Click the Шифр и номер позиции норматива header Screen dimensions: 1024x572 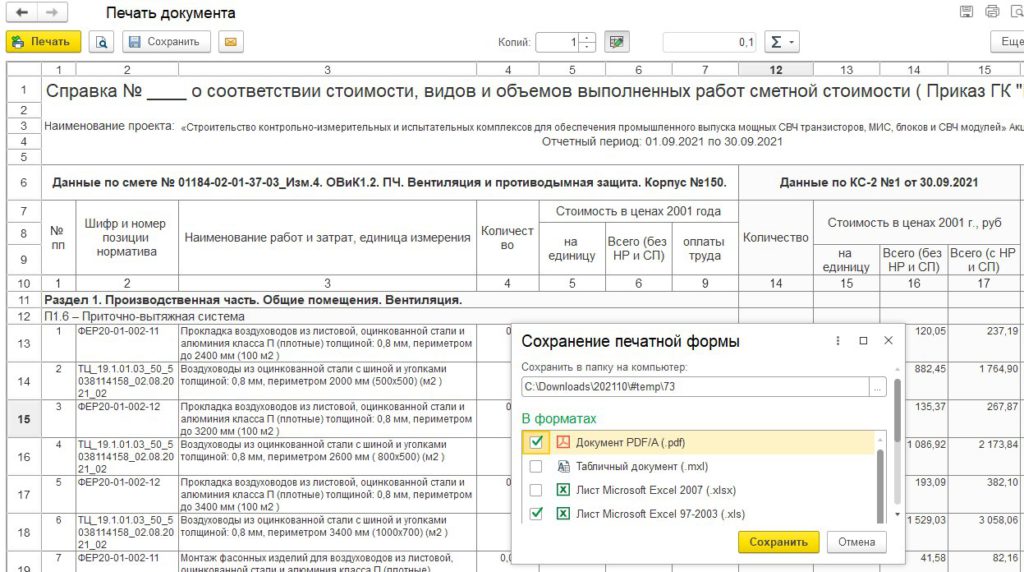127,238
